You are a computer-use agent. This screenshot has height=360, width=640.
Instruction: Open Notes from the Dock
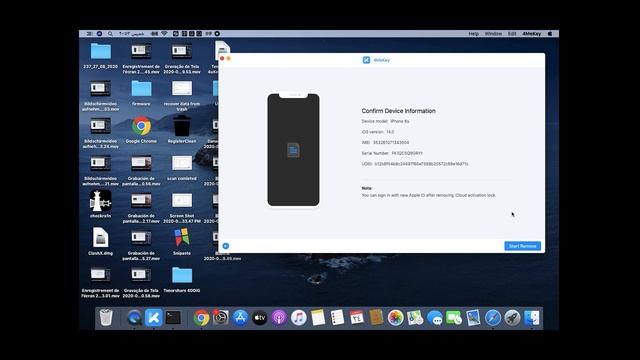[318, 318]
